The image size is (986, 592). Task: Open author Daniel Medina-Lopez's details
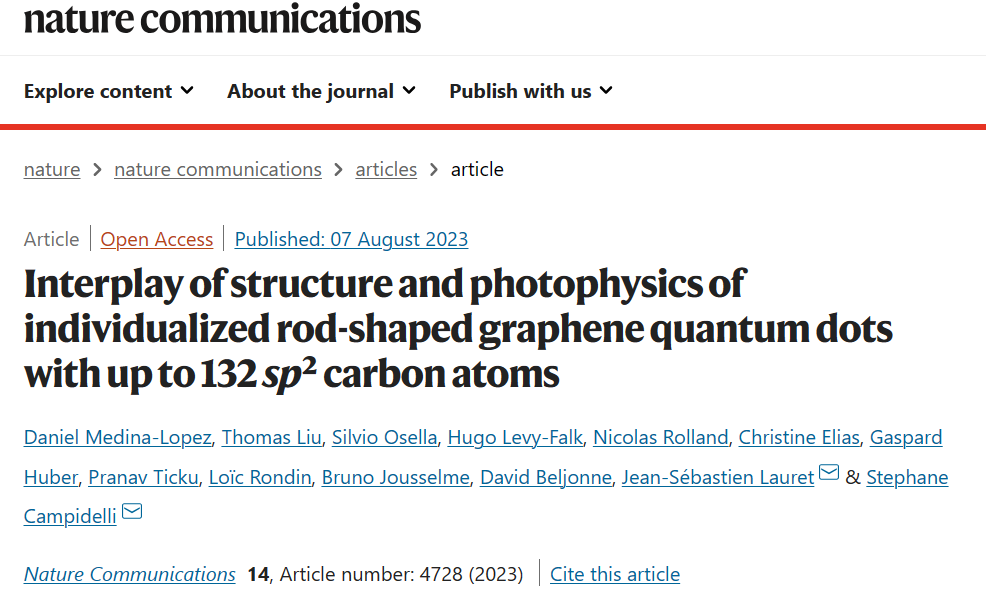click(118, 437)
